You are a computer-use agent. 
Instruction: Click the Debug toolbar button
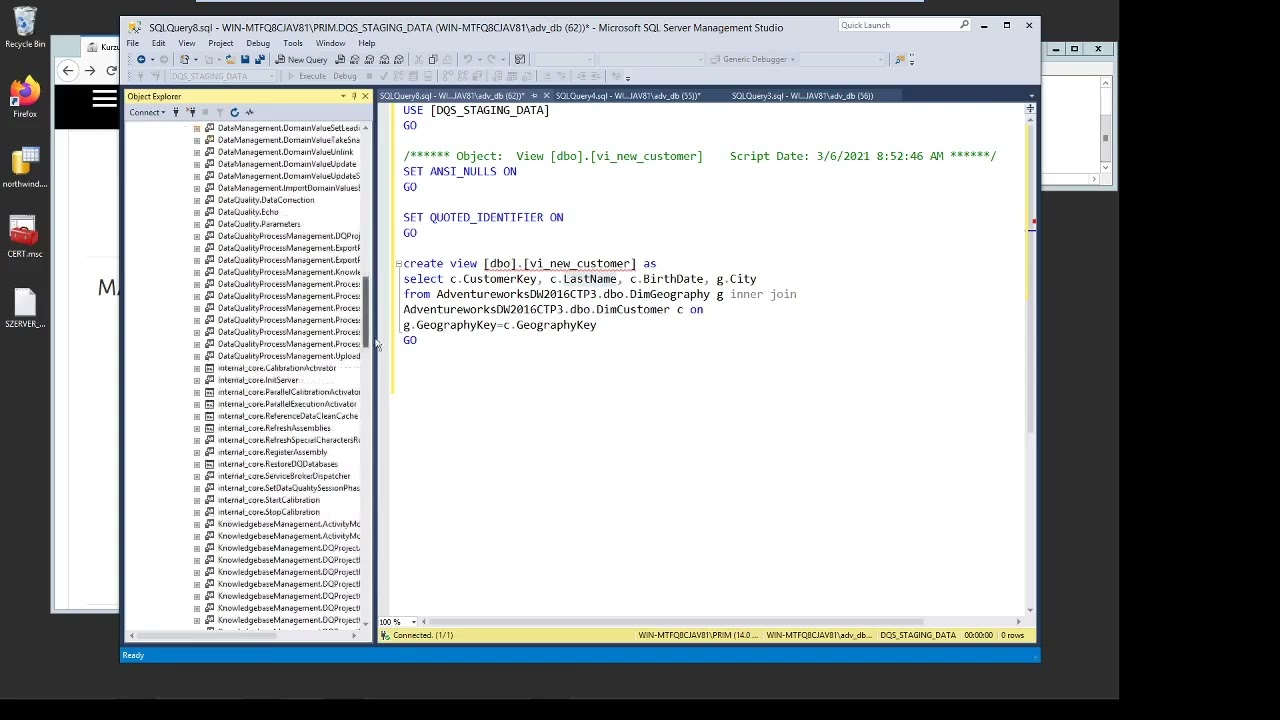click(x=345, y=76)
